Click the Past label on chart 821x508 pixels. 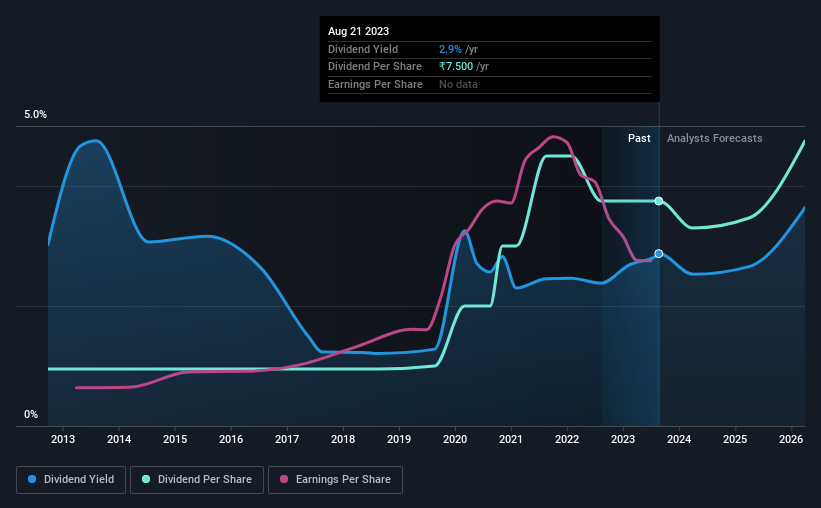639,139
